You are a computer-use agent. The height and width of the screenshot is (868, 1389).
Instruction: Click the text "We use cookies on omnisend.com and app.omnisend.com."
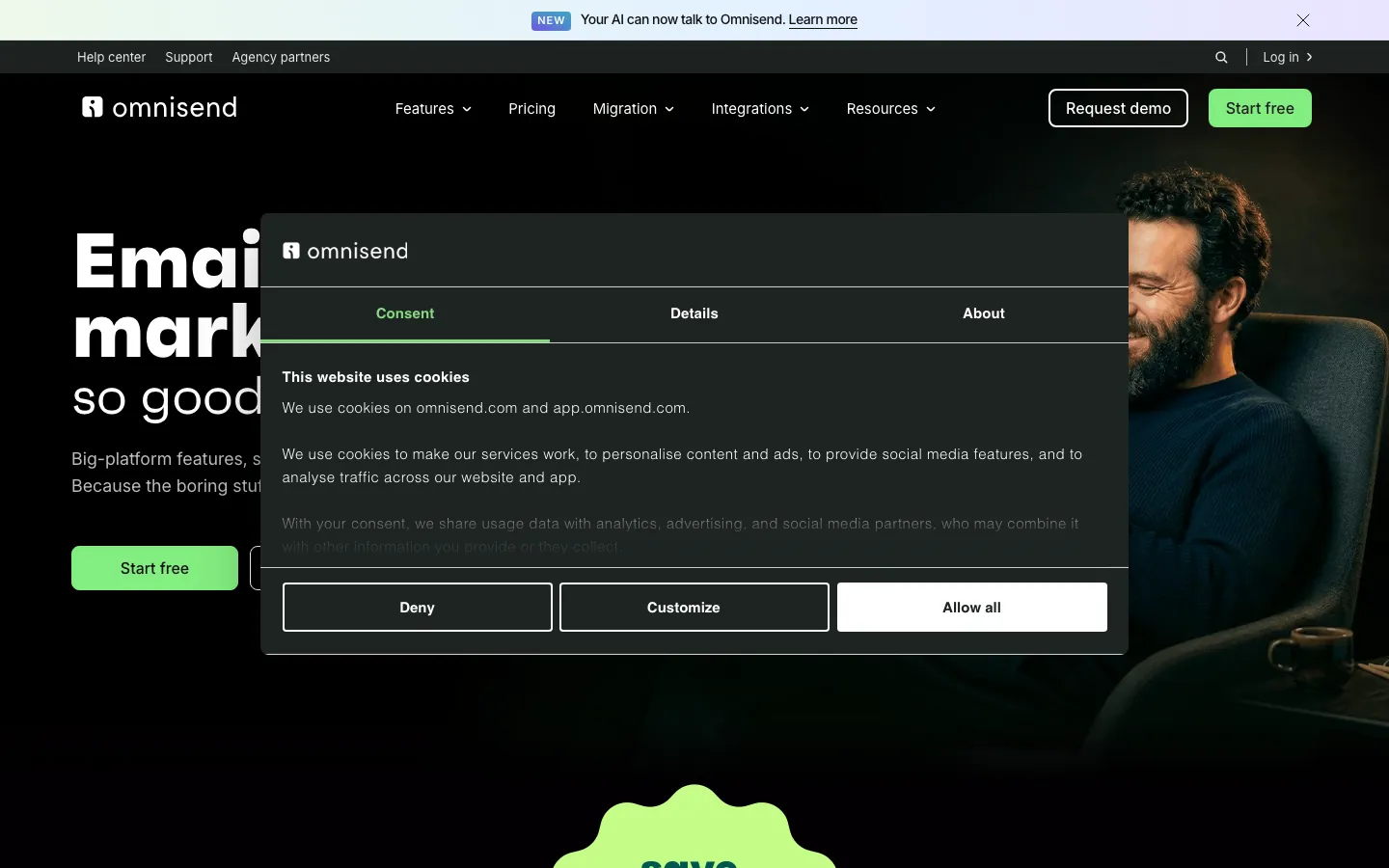point(486,408)
